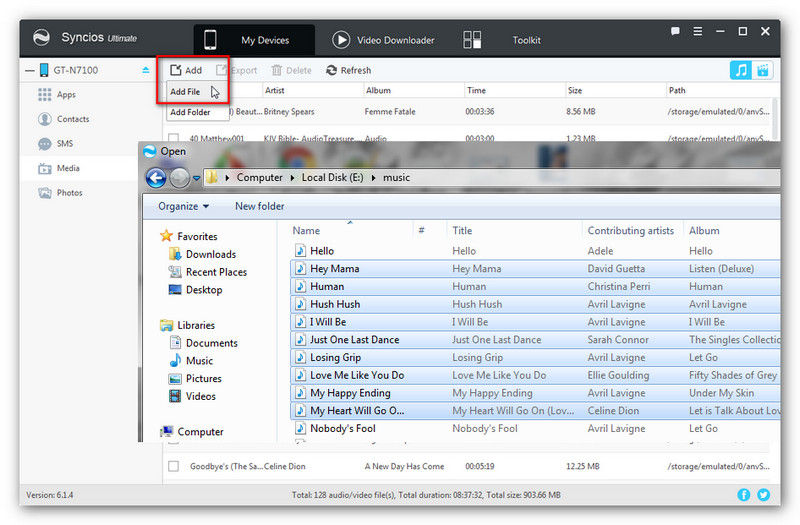Sort media list by Time column
Image resolution: width=800 pixels, height=525 pixels.
point(476,90)
